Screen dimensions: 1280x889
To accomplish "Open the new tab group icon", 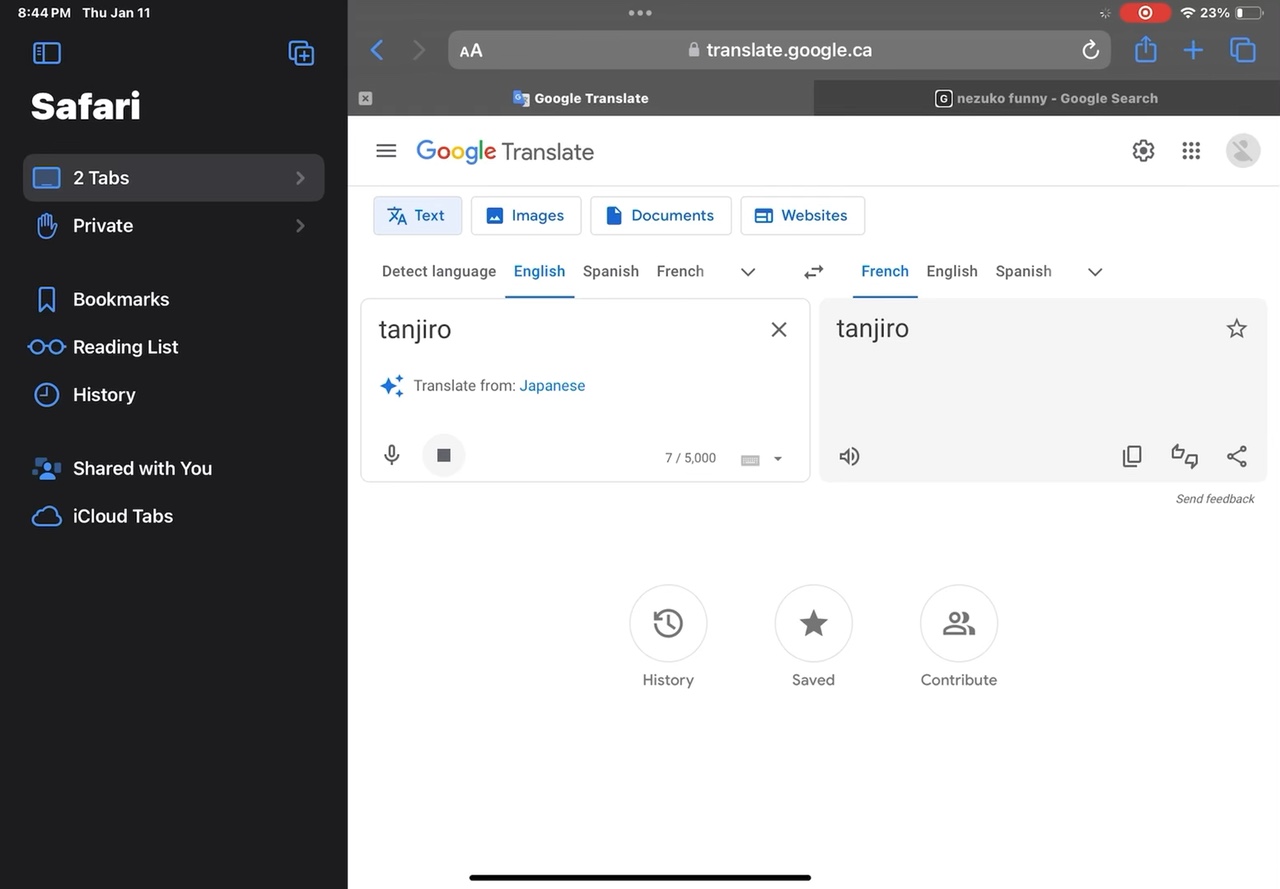I will pyautogui.click(x=301, y=53).
